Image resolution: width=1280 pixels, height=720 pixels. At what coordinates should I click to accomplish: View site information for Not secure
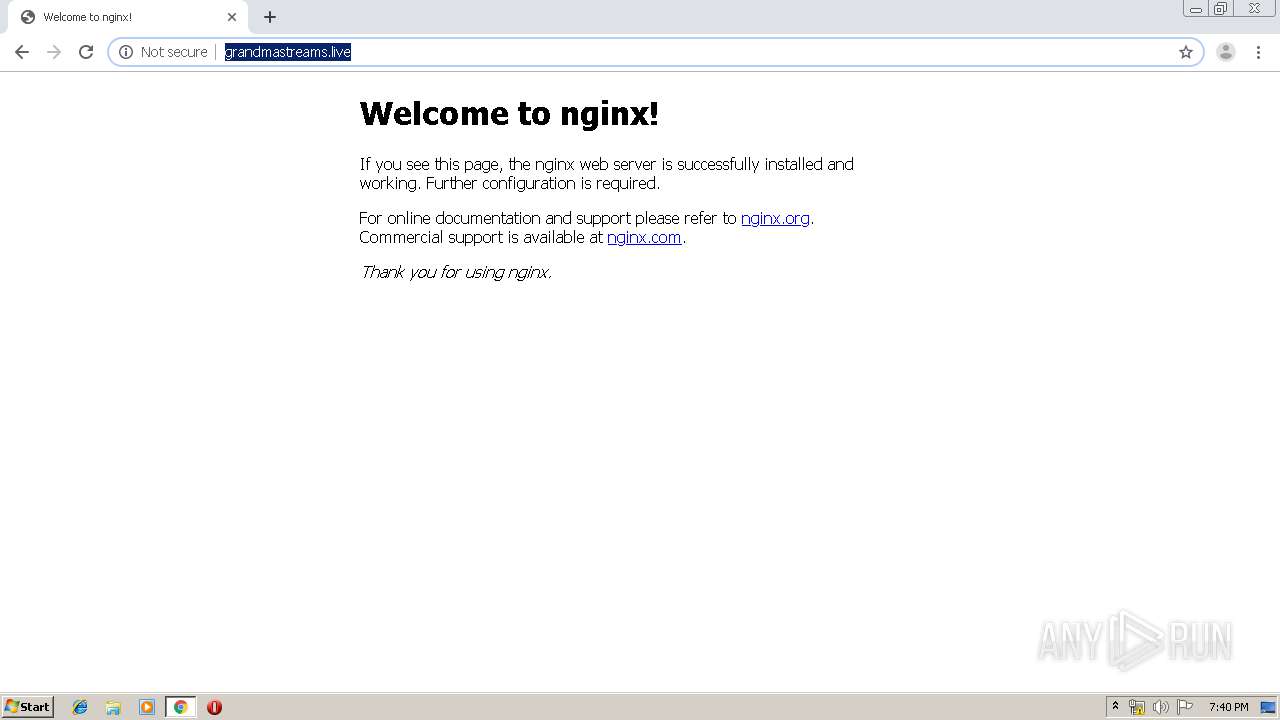click(126, 52)
